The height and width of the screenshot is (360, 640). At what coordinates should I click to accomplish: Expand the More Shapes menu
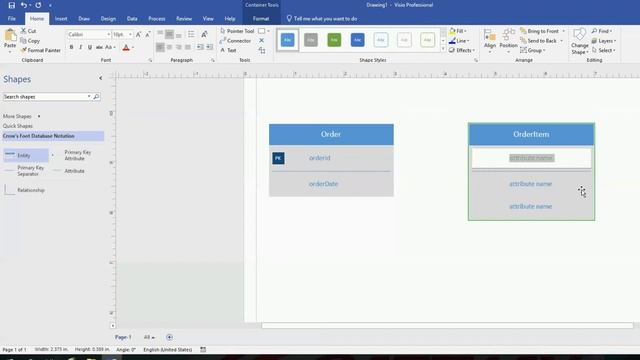coord(21,116)
